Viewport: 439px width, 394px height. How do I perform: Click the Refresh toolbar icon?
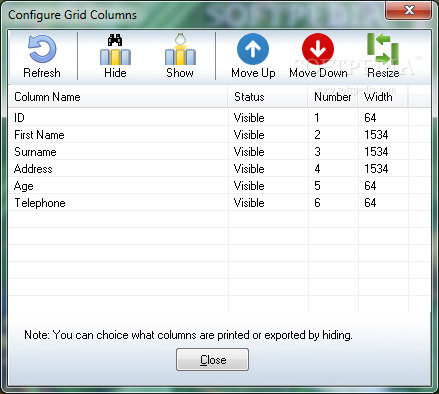pos(42,49)
